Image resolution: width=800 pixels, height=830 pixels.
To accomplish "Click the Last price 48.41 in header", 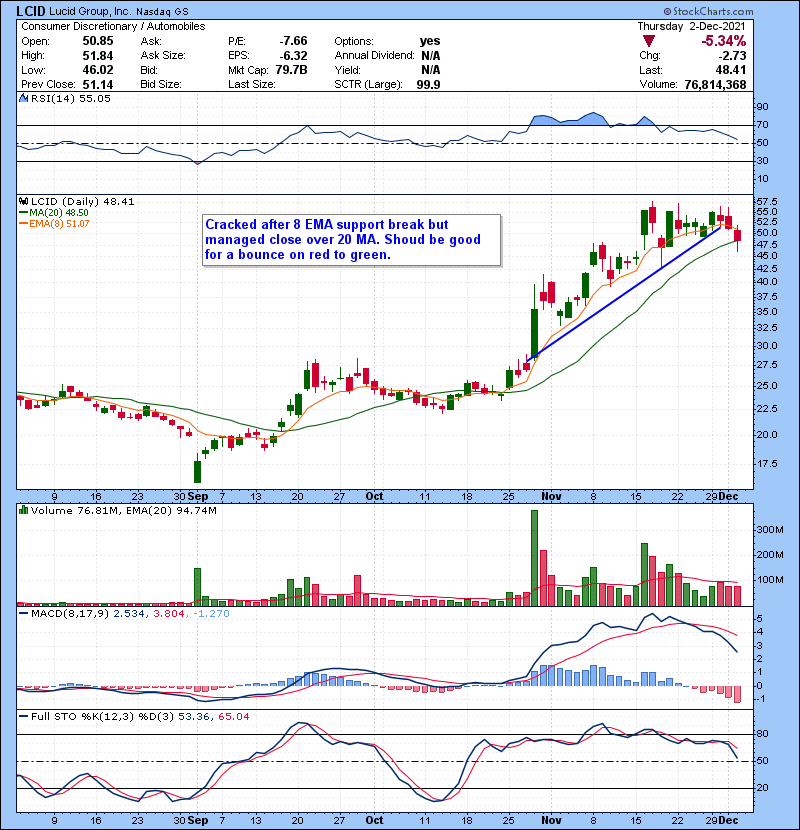I will (732, 70).
